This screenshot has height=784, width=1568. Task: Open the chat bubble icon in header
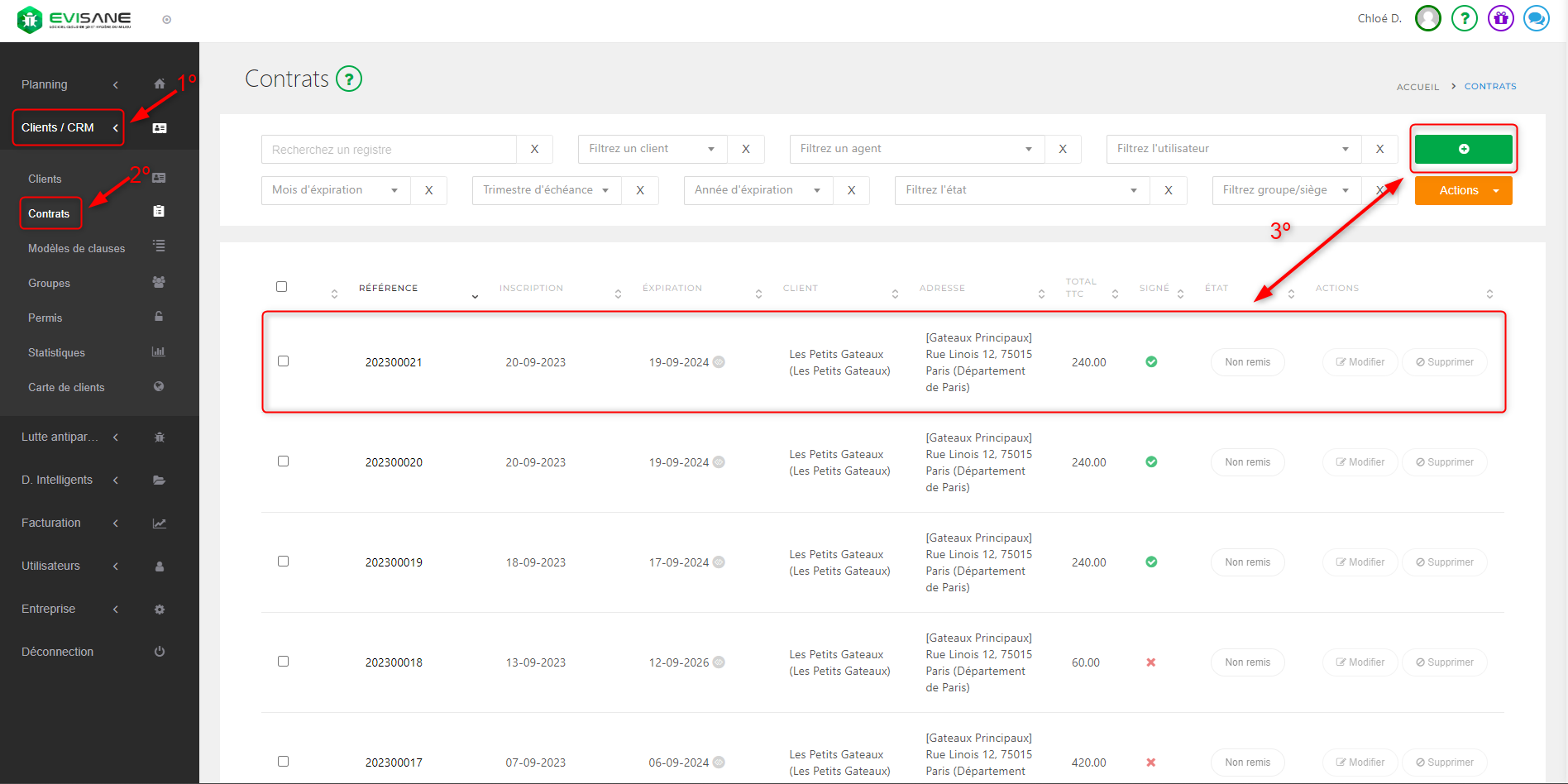(x=1537, y=18)
